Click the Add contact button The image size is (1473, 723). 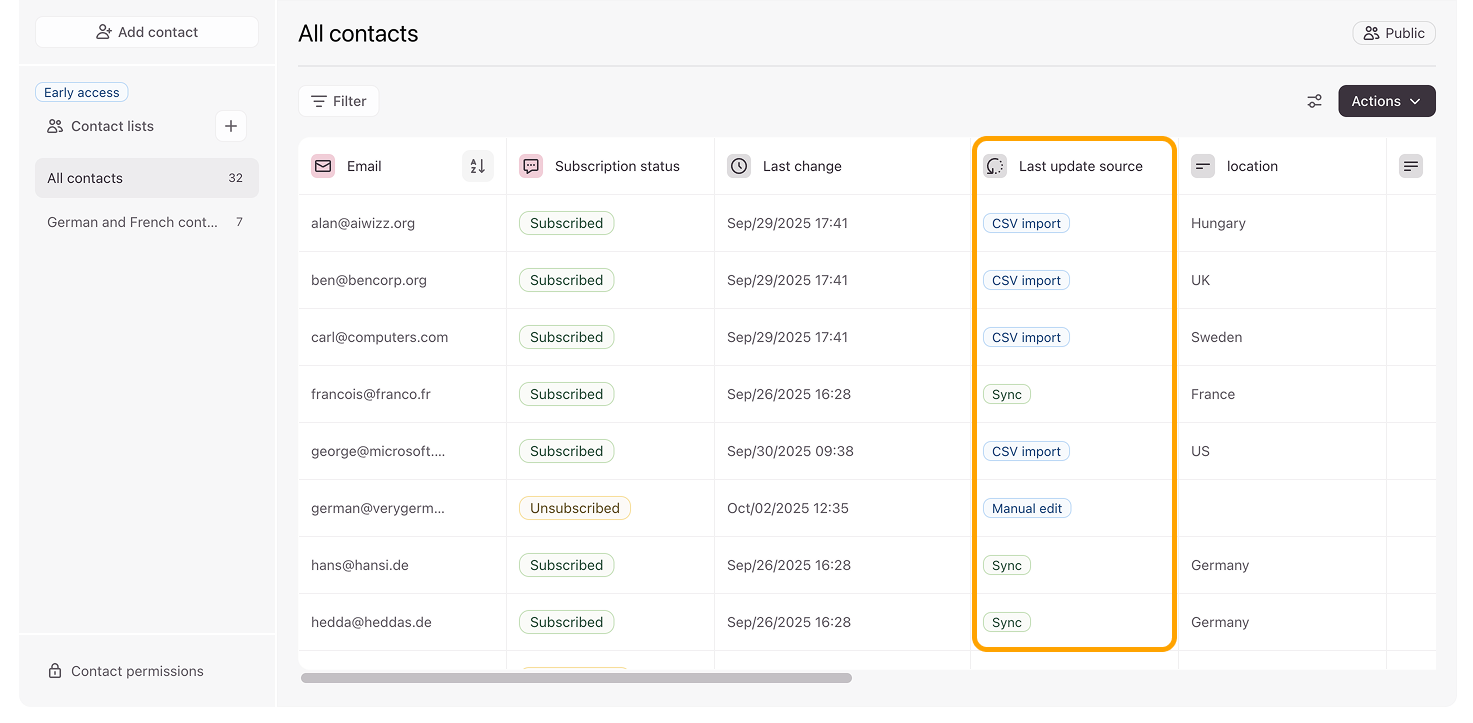point(147,32)
